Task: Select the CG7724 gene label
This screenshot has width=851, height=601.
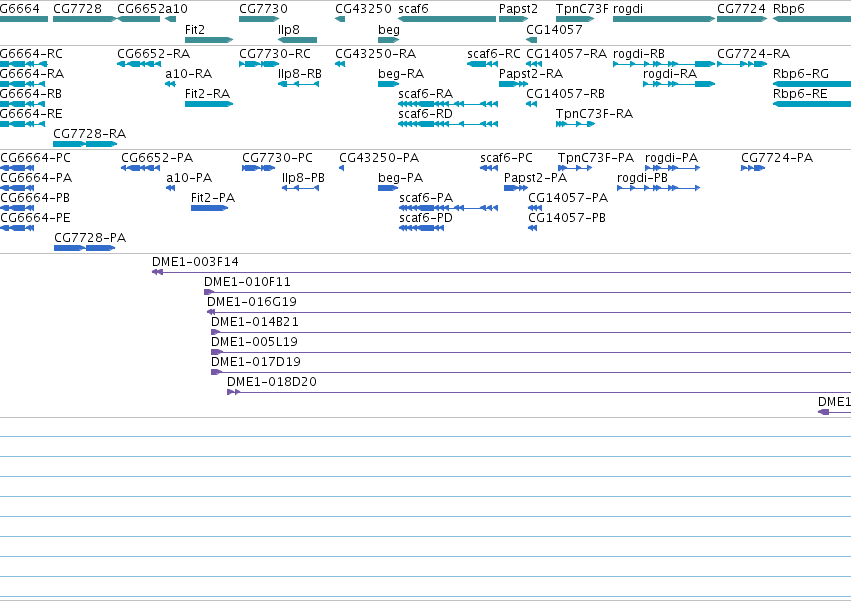Action: (x=741, y=9)
